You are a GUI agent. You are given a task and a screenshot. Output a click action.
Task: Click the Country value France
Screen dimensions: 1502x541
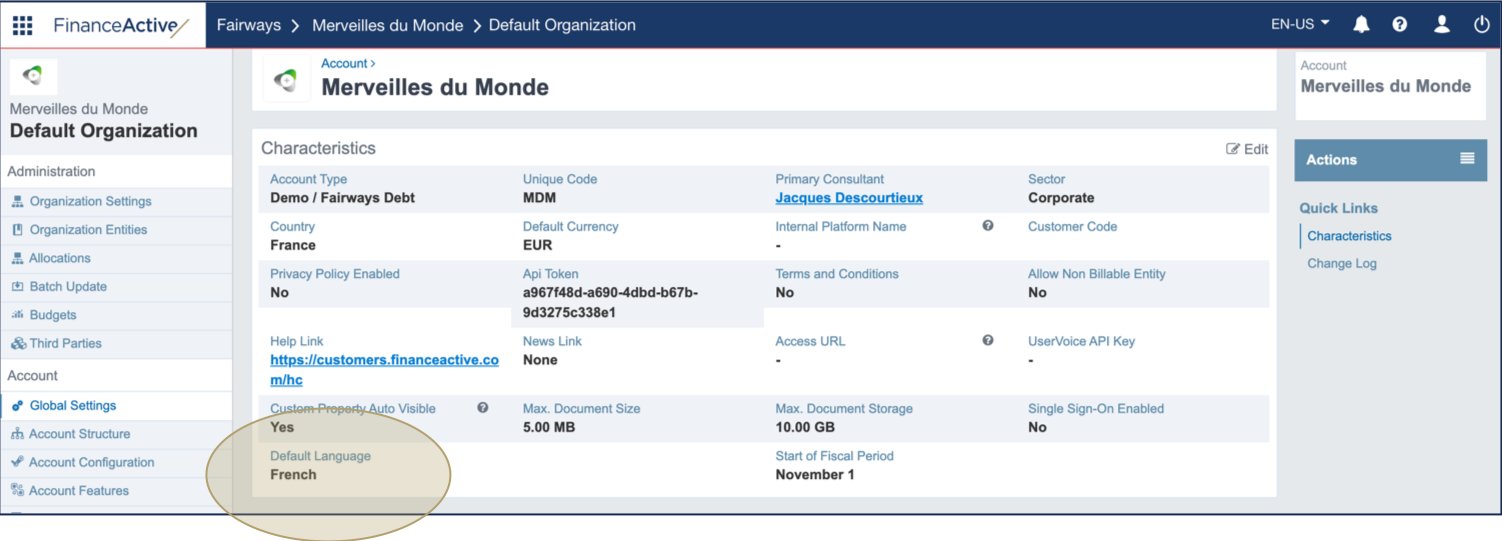(293, 245)
